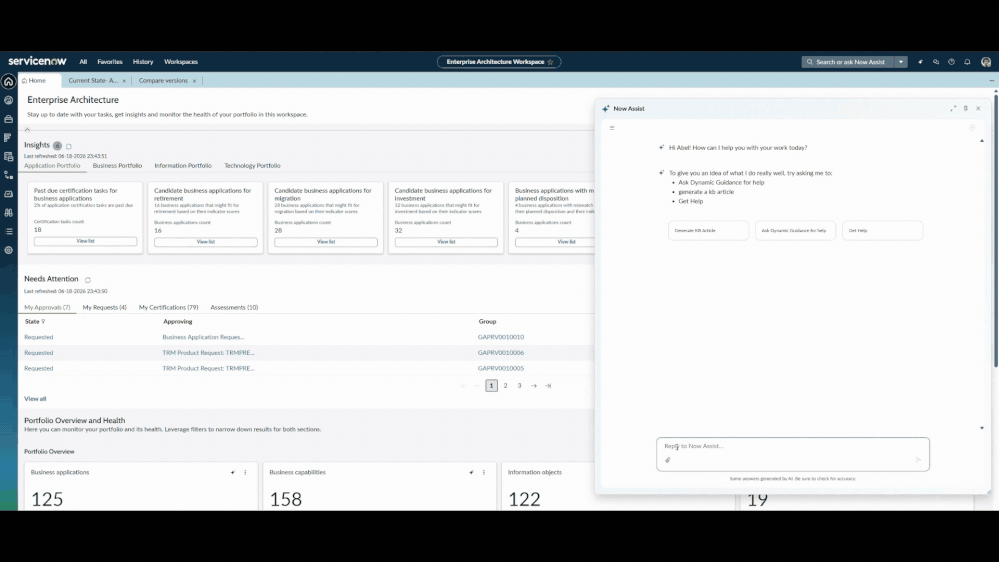999x562 pixels.
Task: Open the Now Assist conversation menu (hamburger)
Action: [612, 128]
